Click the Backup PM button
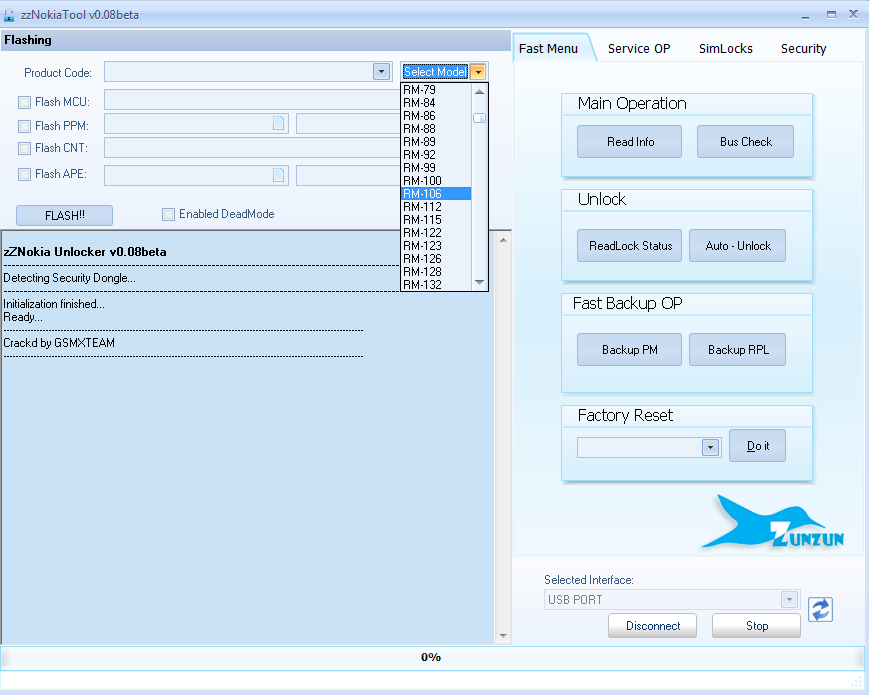 (630, 350)
